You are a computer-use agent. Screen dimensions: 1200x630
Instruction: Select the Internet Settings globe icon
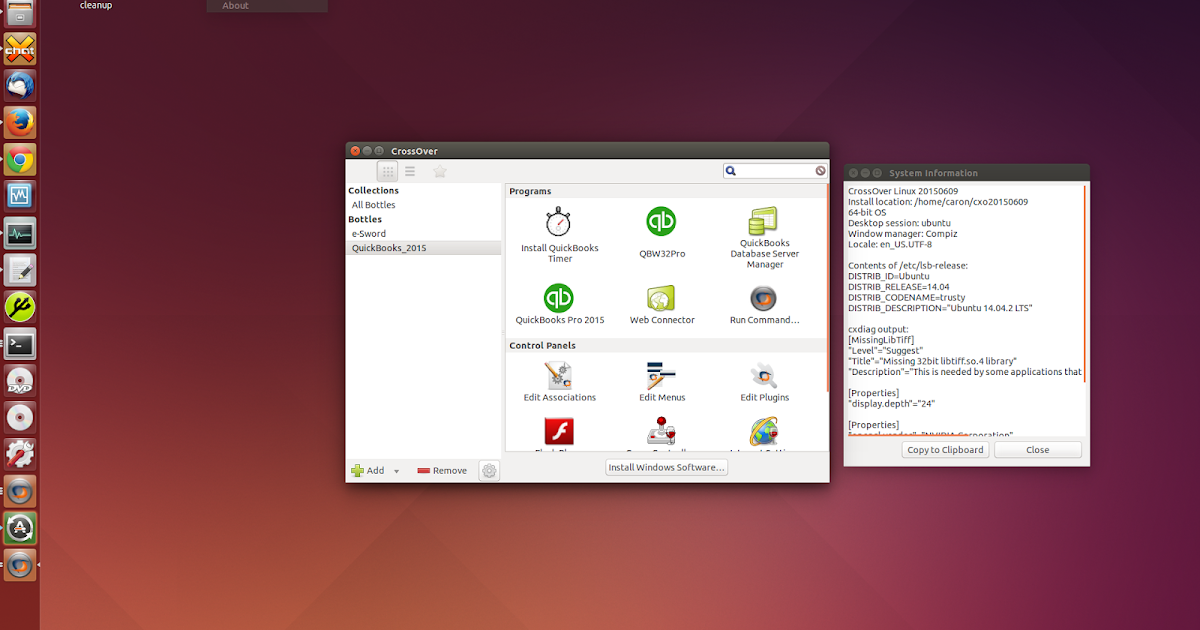coord(764,432)
